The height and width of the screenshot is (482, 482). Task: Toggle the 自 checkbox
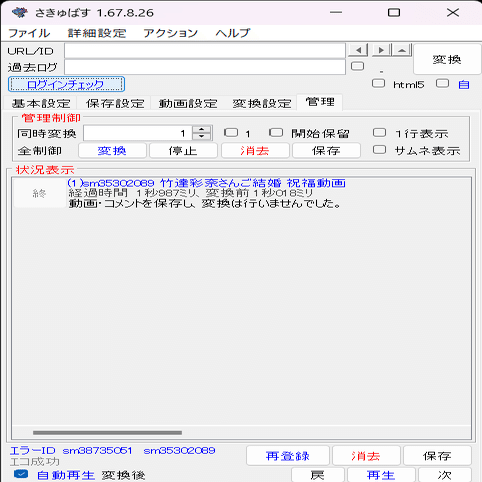[442, 83]
